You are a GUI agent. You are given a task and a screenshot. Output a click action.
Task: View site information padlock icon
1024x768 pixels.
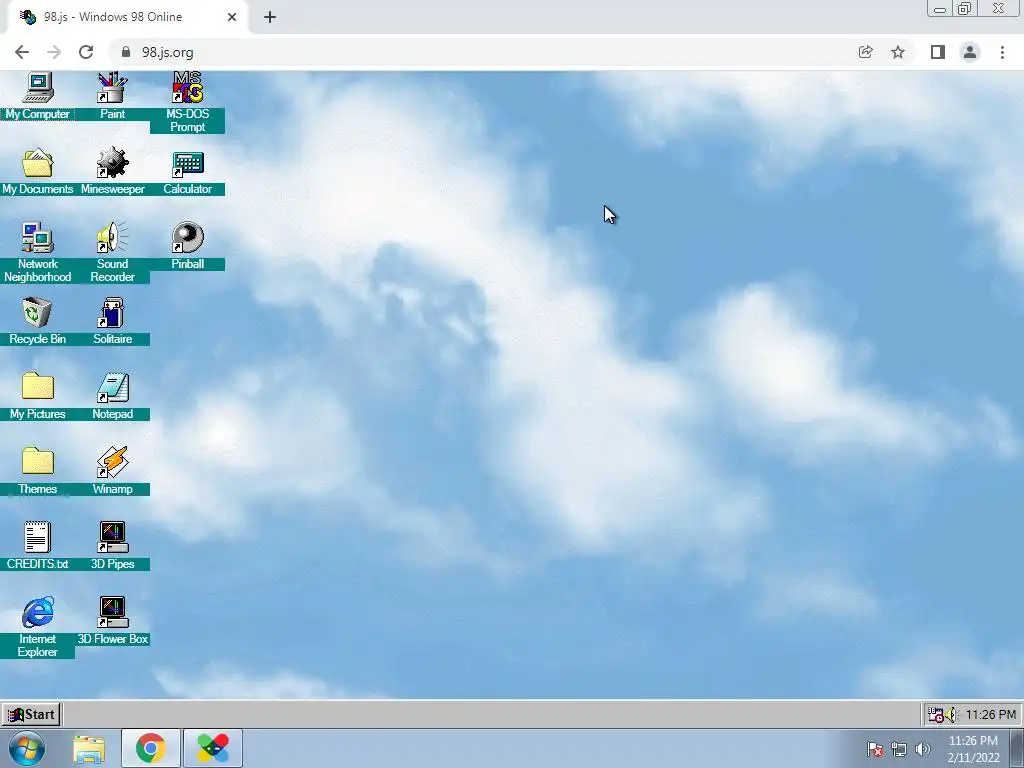pyautogui.click(x=126, y=52)
